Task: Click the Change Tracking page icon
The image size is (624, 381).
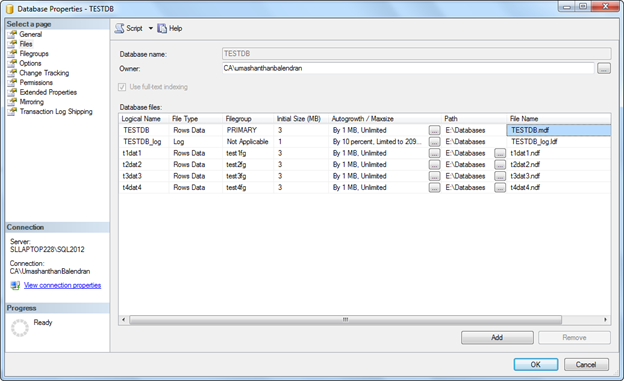Action: point(13,73)
